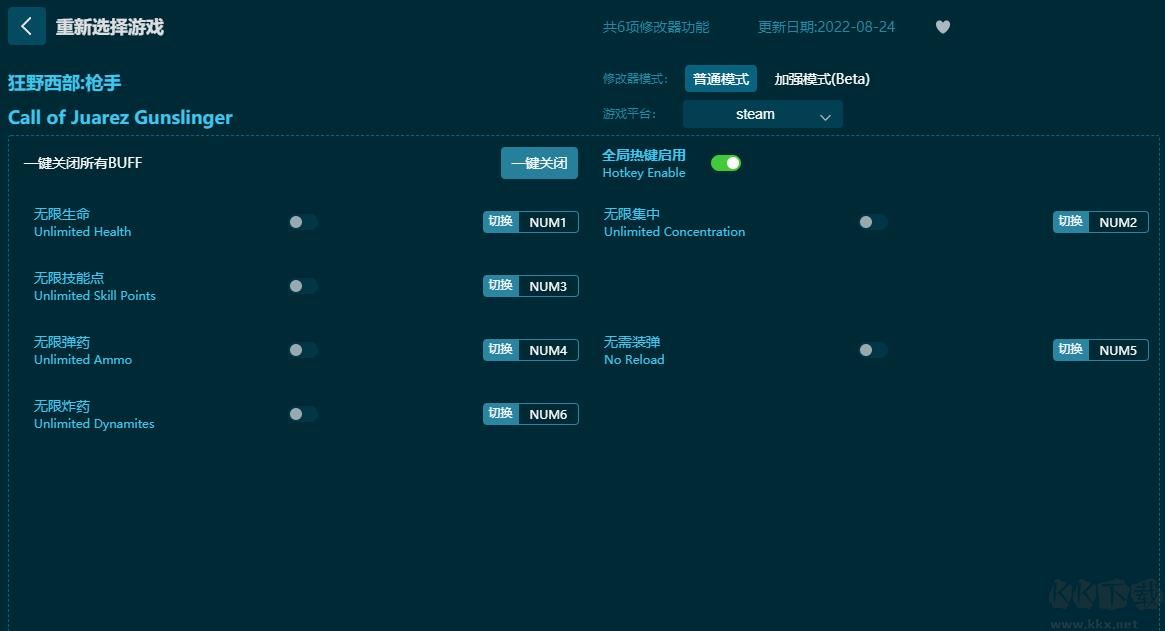Enable the Unlimited Ammo switch

click(303, 350)
